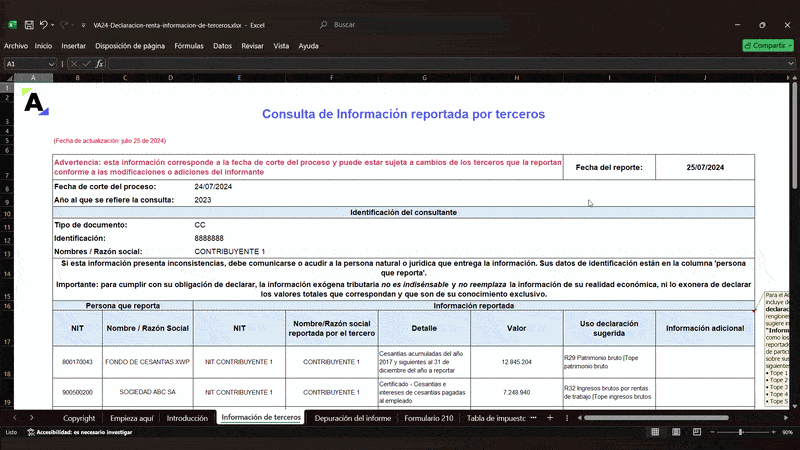Select column E header
Image resolution: width=800 pixels, height=450 pixels.
point(239,78)
